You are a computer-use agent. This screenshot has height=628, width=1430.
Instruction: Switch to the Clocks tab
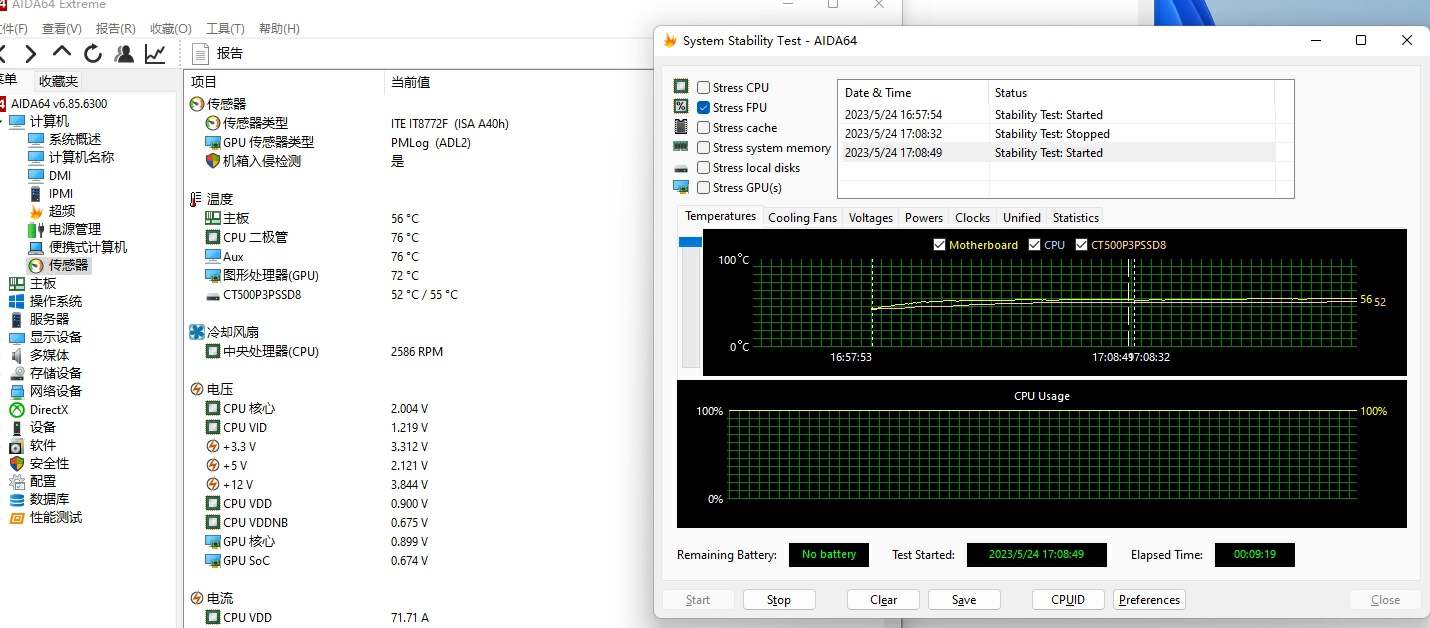point(972,217)
